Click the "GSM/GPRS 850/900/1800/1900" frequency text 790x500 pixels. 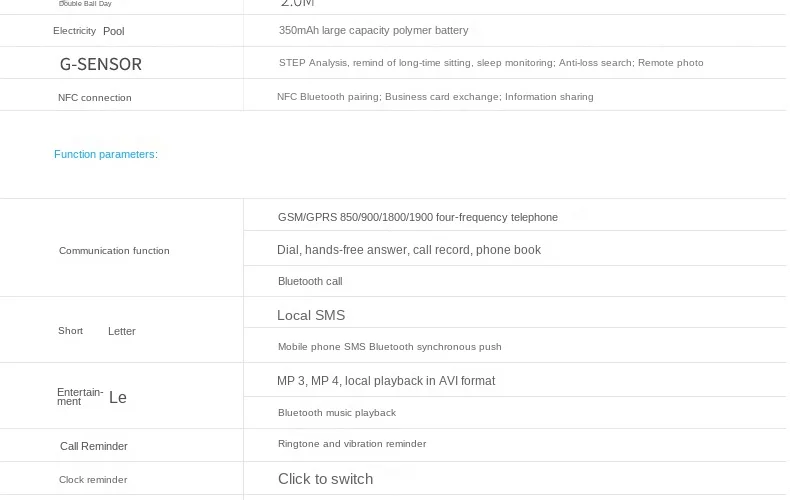(418, 217)
